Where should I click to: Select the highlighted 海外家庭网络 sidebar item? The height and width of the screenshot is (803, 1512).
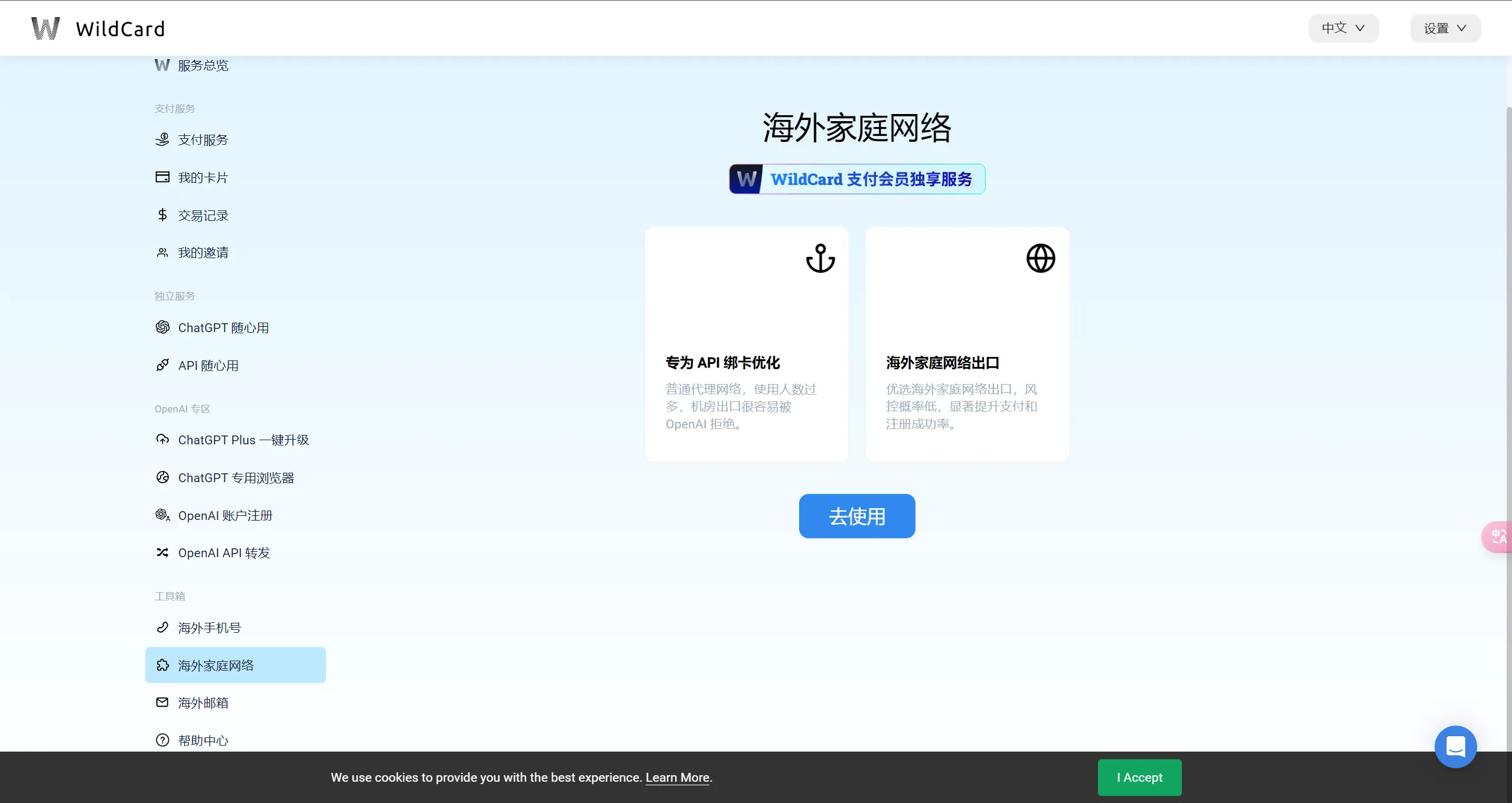236,665
